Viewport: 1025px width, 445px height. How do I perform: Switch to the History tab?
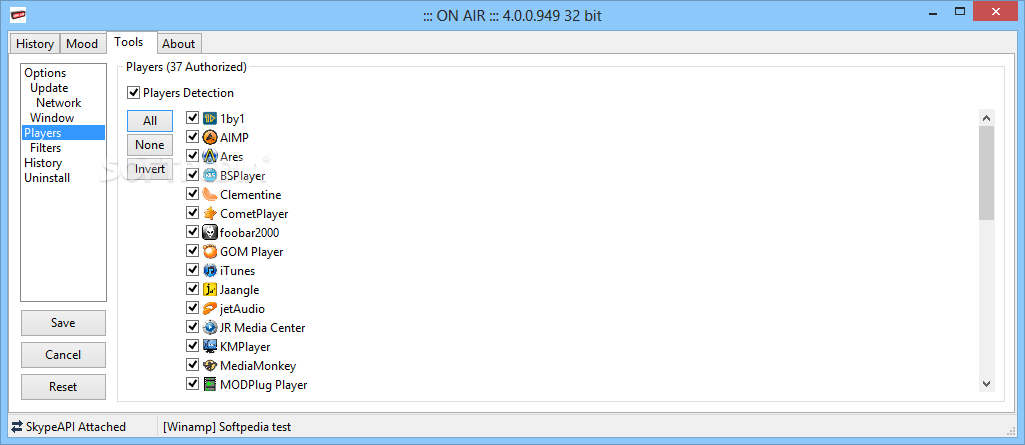(35, 44)
